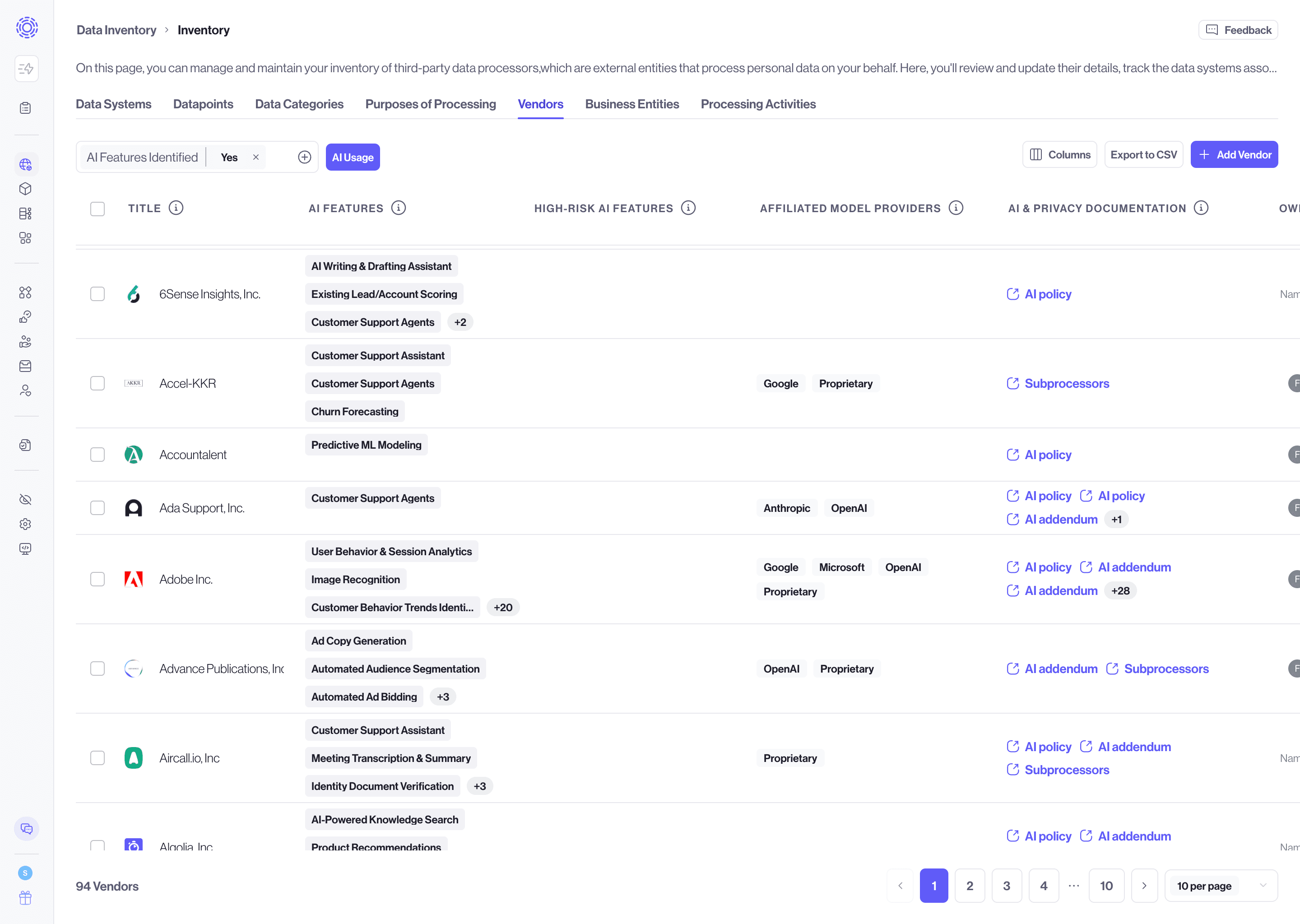Toggle the select-all checkbox in the header
Image resolution: width=1300 pixels, height=924 pixels.
[98, 209]
